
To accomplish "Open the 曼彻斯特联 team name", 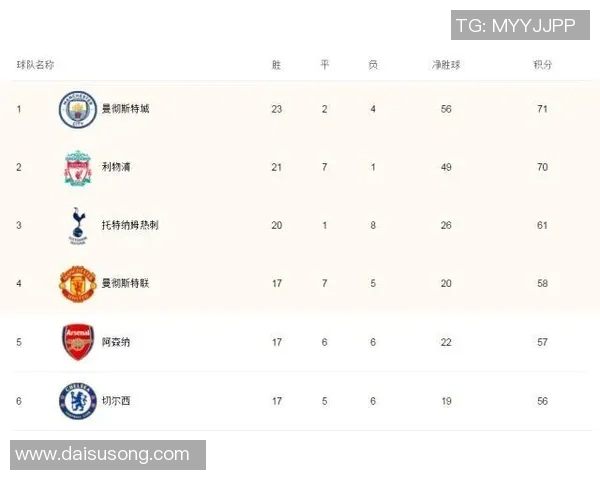I will [x=125, y=283].
